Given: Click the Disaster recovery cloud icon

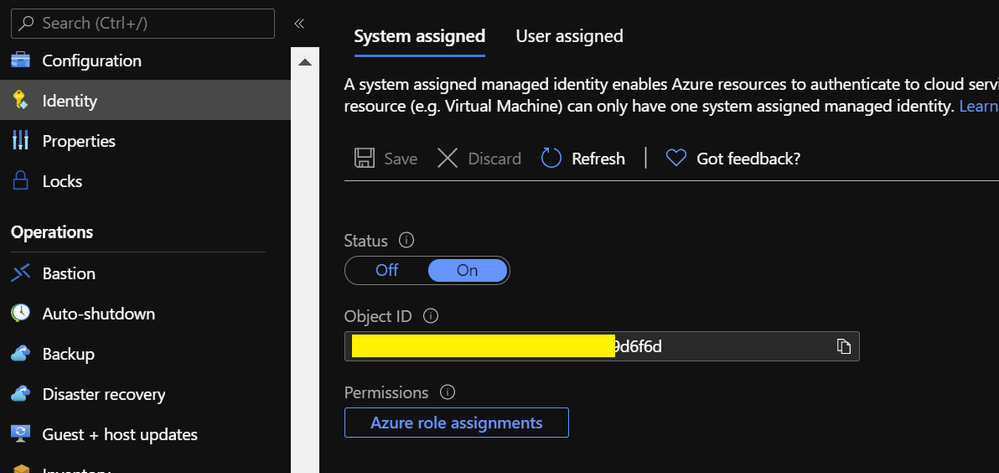Looking at the screenshot, I should 20,394.
